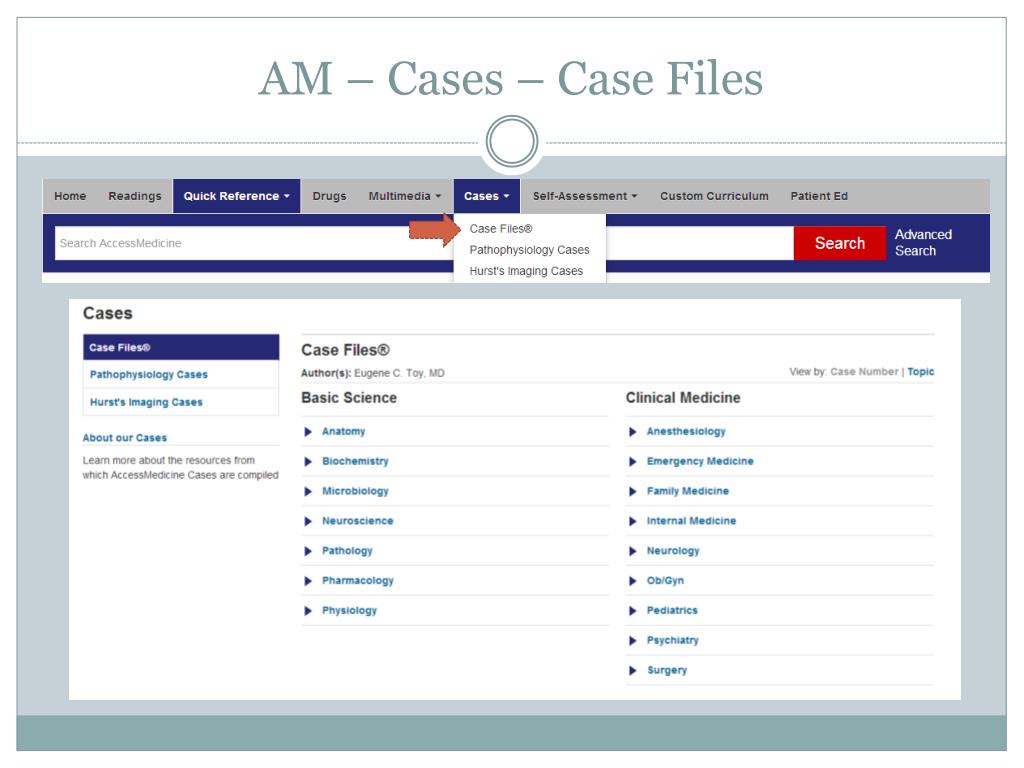Open the Pharmacology case link
The image size is (1024, 768).
[358, 581]
